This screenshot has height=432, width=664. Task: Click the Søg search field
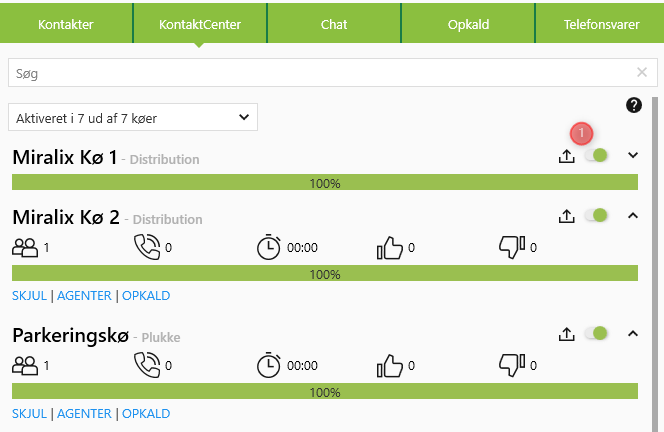320,72
